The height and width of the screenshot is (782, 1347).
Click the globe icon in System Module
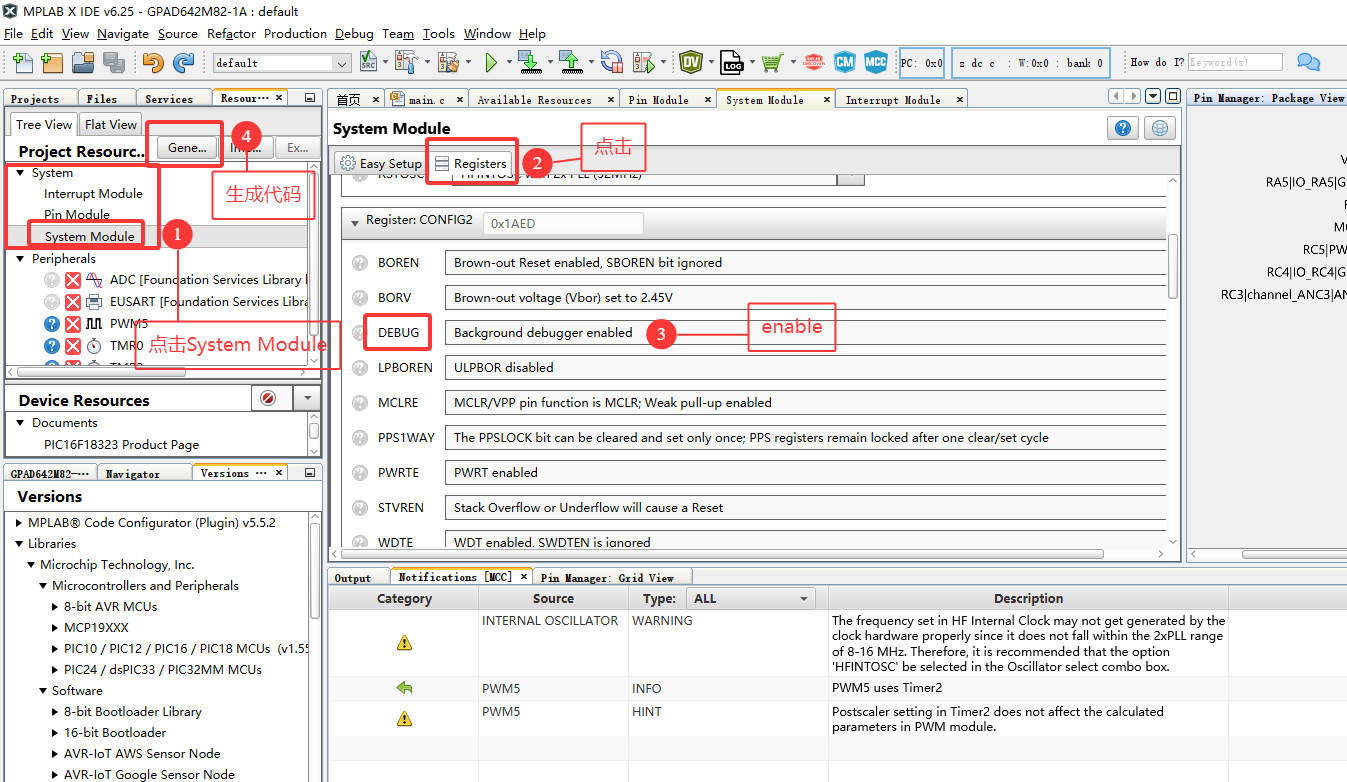[1159, 128]
